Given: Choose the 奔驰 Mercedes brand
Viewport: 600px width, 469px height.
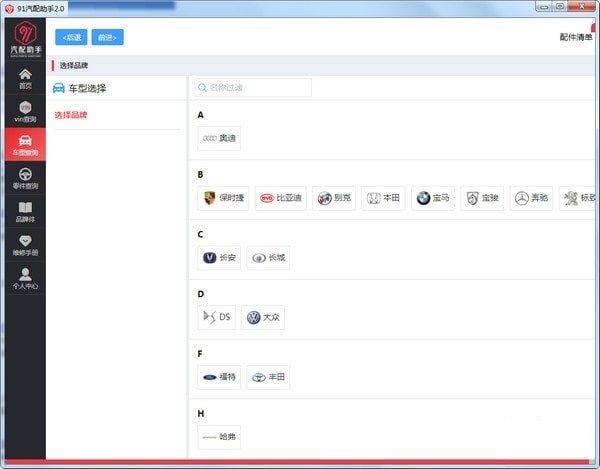Looking at the screenshot, I should [x=531, y=198].
